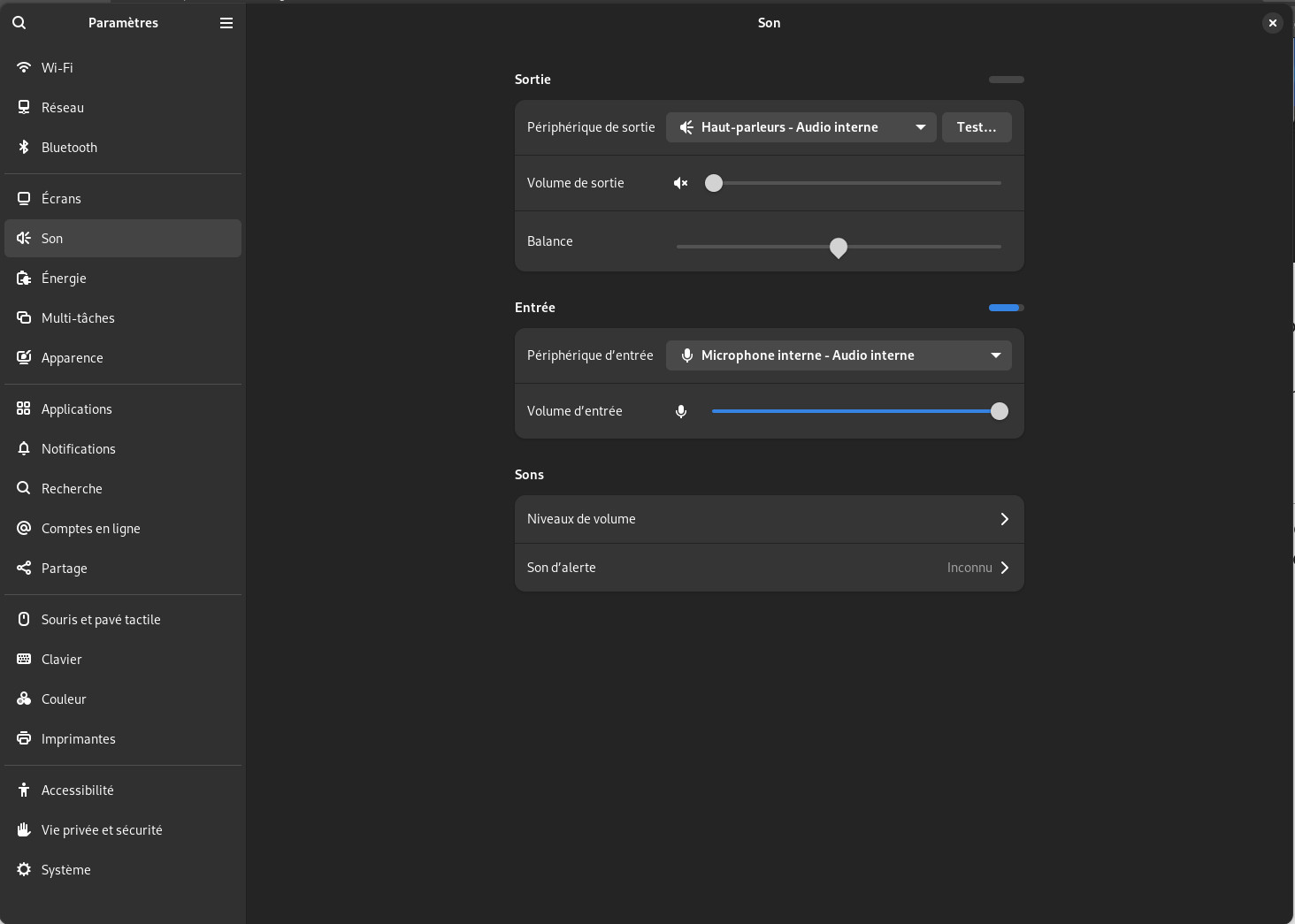1295x924 pixels.
Task: Mute the microphone using the input volume icon
Action: click(x=681, y=411)
